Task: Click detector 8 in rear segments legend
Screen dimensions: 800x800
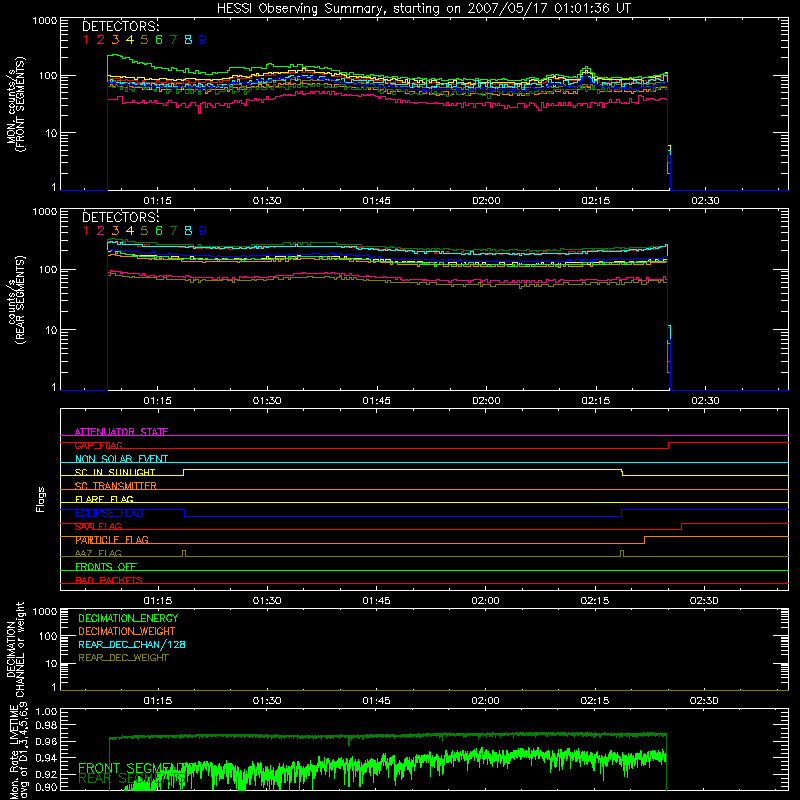Action: [x=188, y=231]
